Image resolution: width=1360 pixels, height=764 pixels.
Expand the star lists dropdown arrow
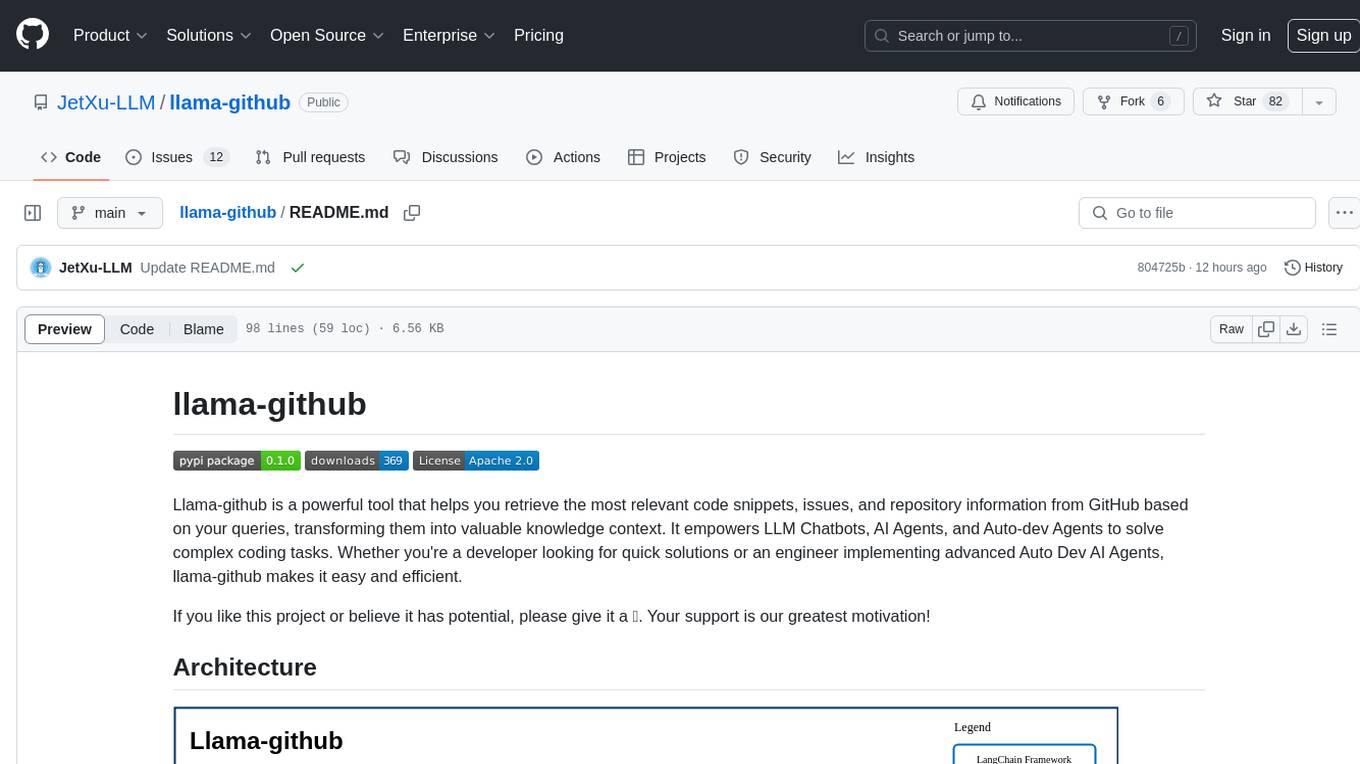click(1318, 102)
